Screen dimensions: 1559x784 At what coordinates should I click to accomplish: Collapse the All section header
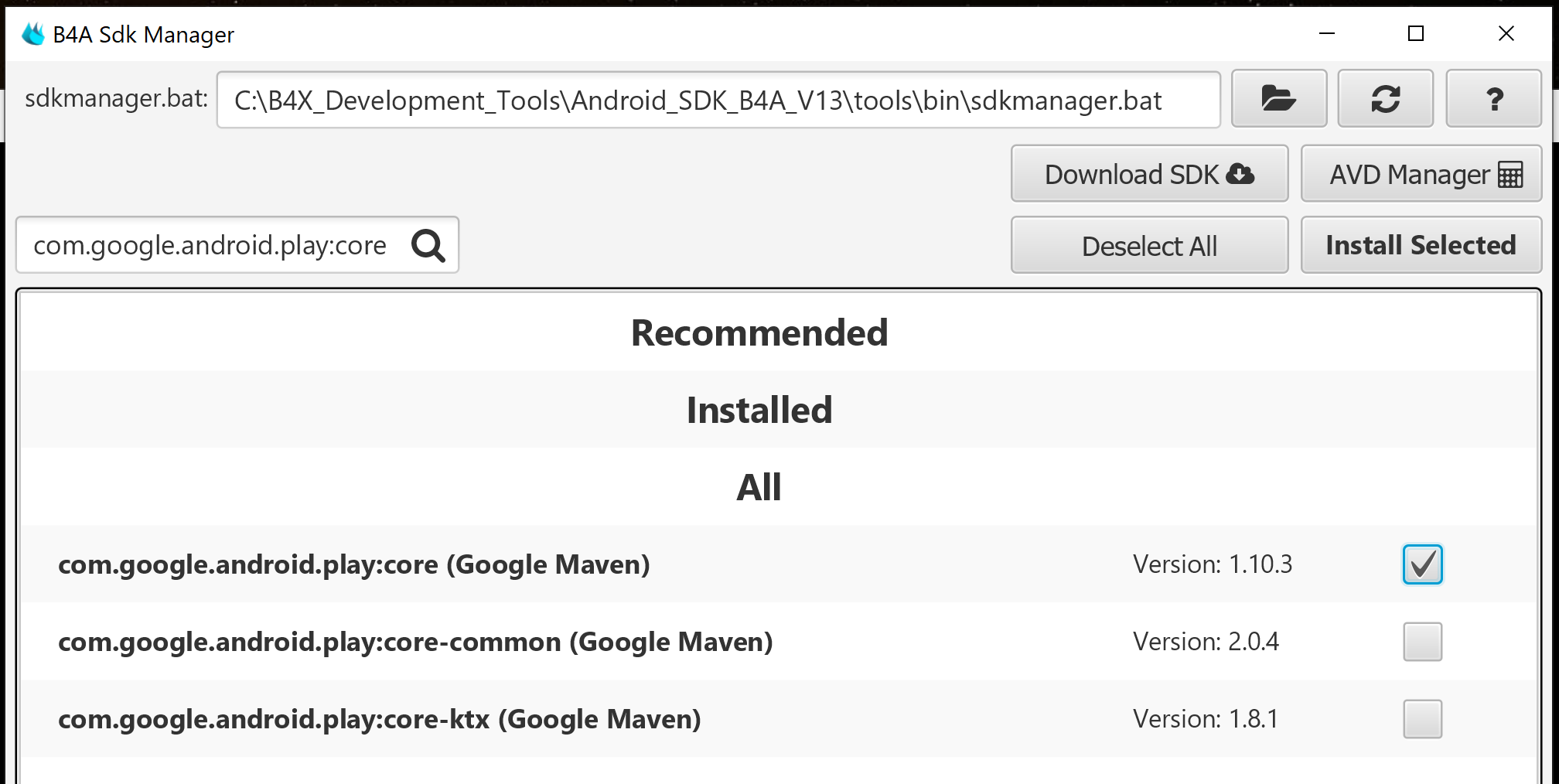pyautogui.click(x=759, y=488)
